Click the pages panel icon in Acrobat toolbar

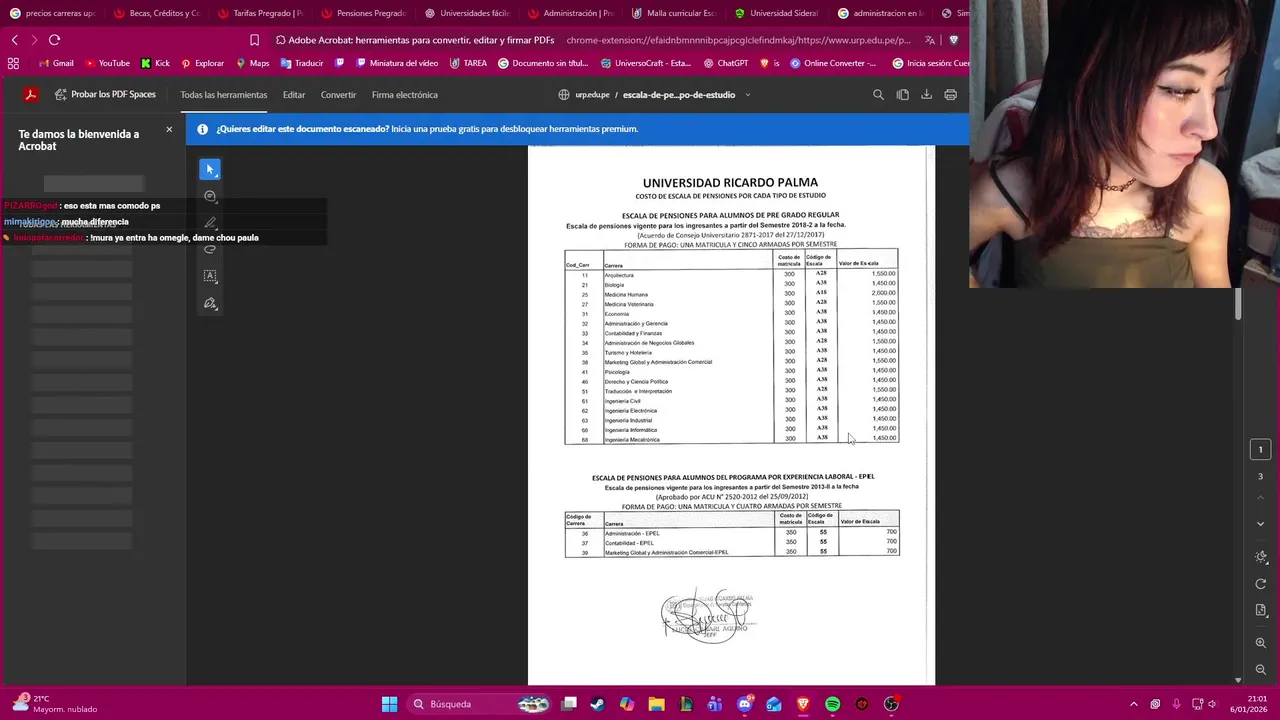click(x=903, y=95)
